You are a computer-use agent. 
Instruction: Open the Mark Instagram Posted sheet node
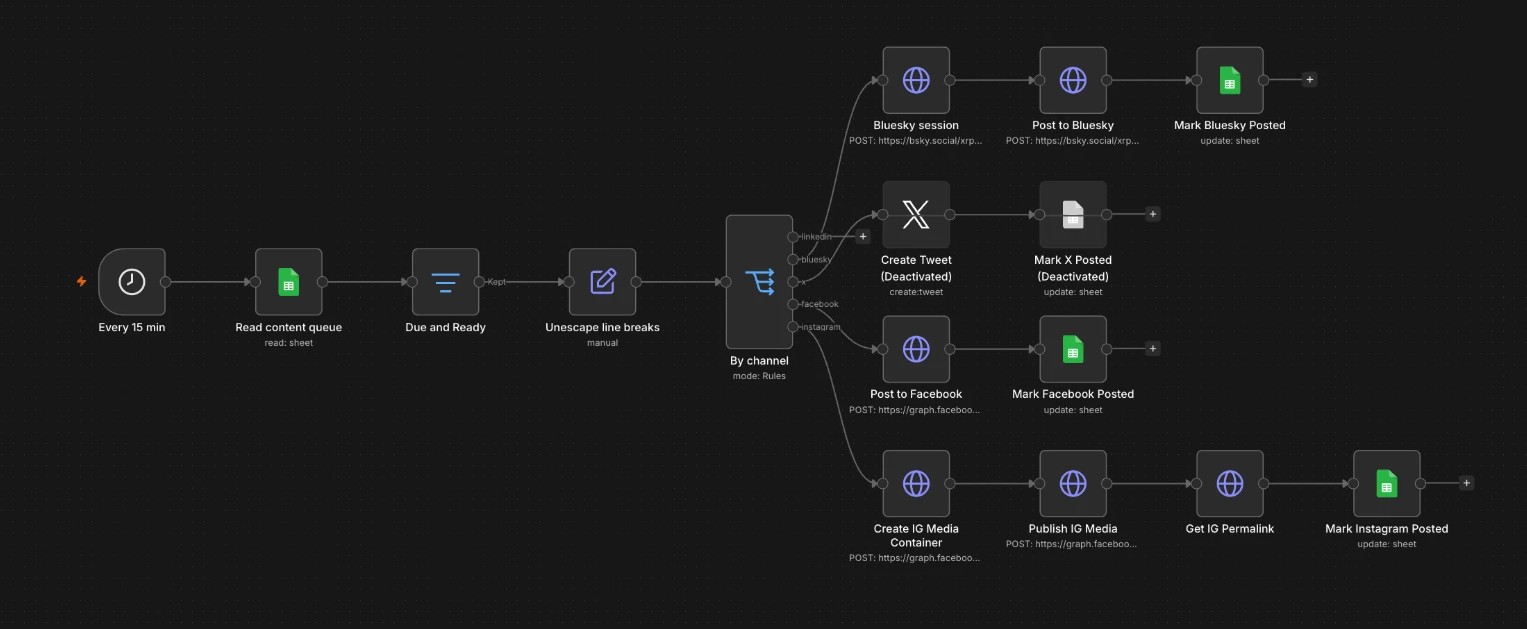click(x=1387, y=484)
